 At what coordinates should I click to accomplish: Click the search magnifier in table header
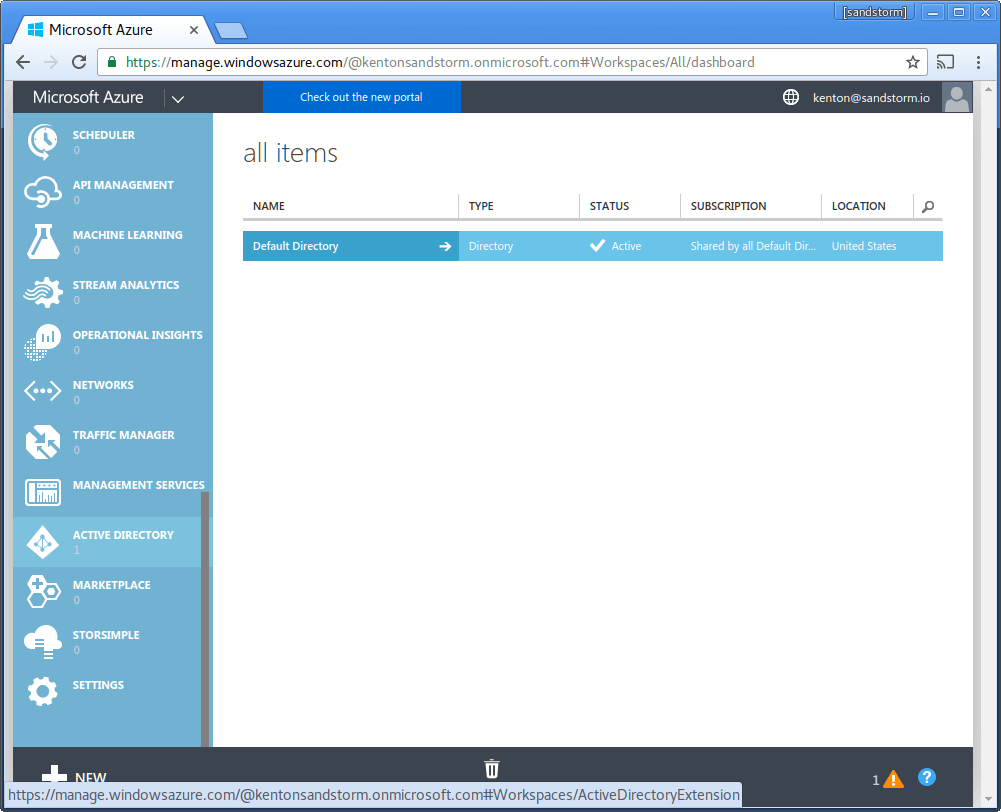click(x=928, y=206)
